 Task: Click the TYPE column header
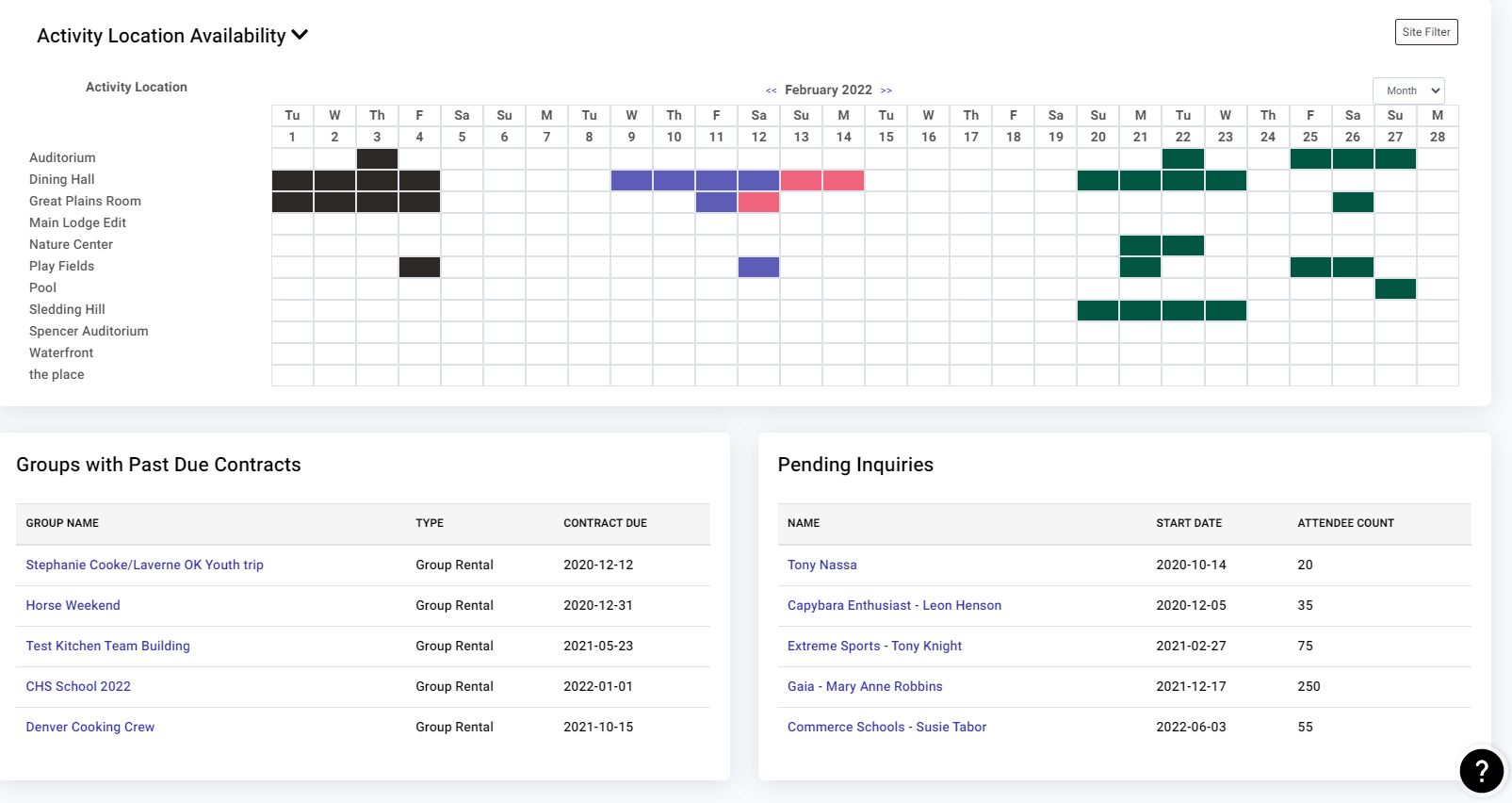tap(430, 523)
